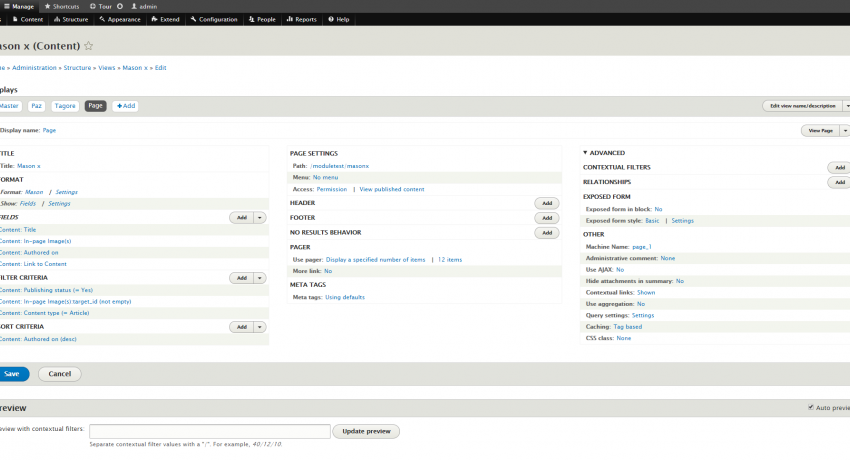Click Edit view name/description button
This screenshot has height=460, width=850.
803,106
